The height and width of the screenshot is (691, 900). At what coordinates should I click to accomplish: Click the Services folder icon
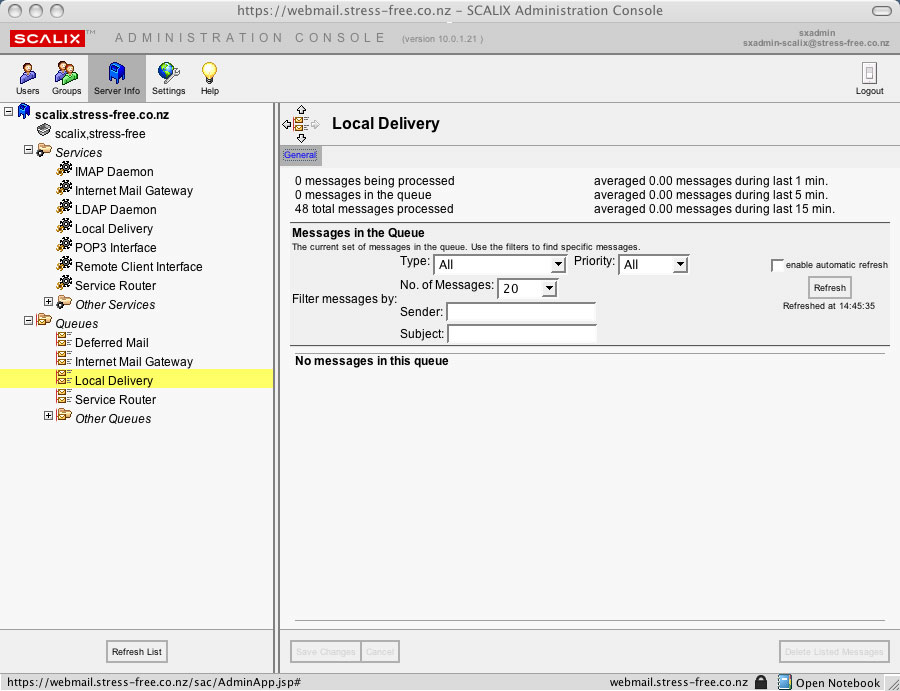coord(44,150)
